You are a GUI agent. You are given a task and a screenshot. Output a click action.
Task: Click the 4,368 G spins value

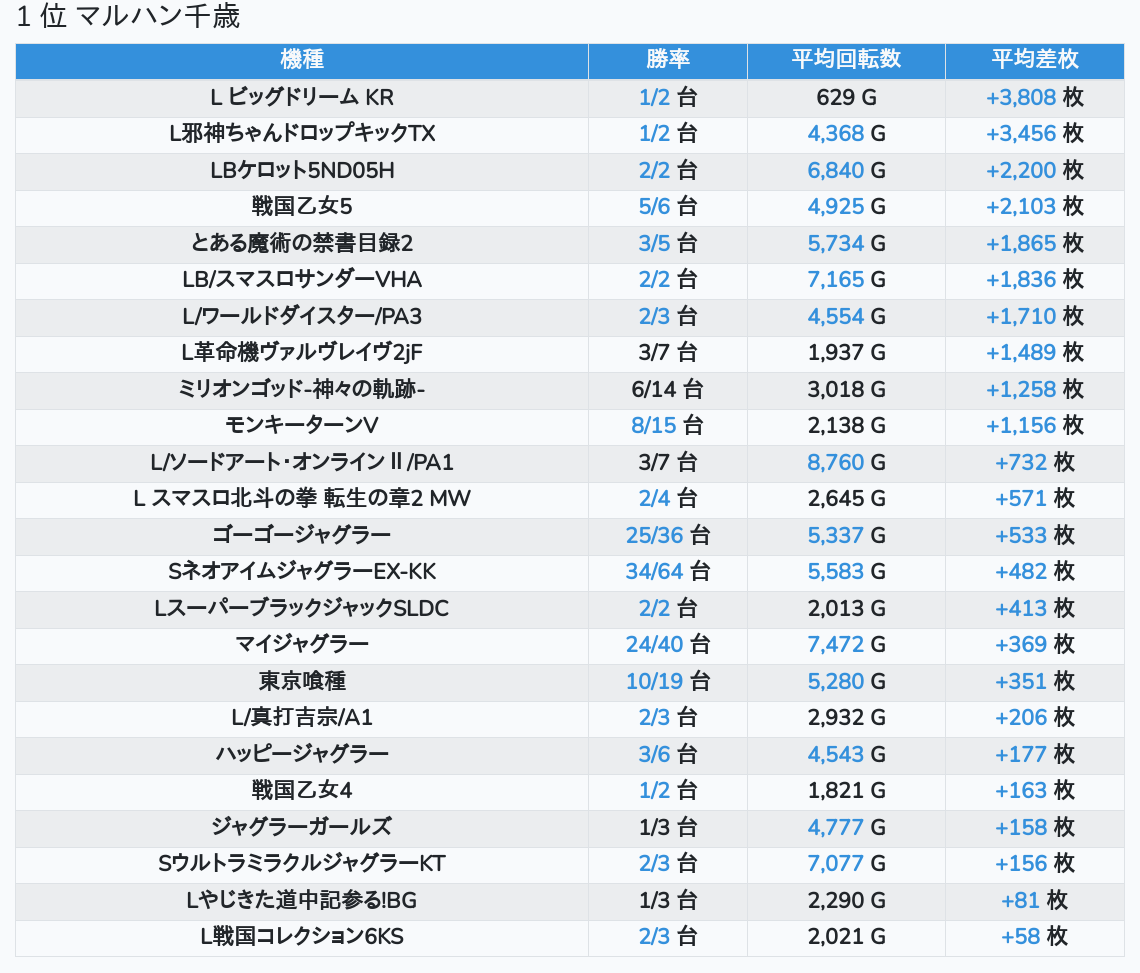(x=846, y=134)
